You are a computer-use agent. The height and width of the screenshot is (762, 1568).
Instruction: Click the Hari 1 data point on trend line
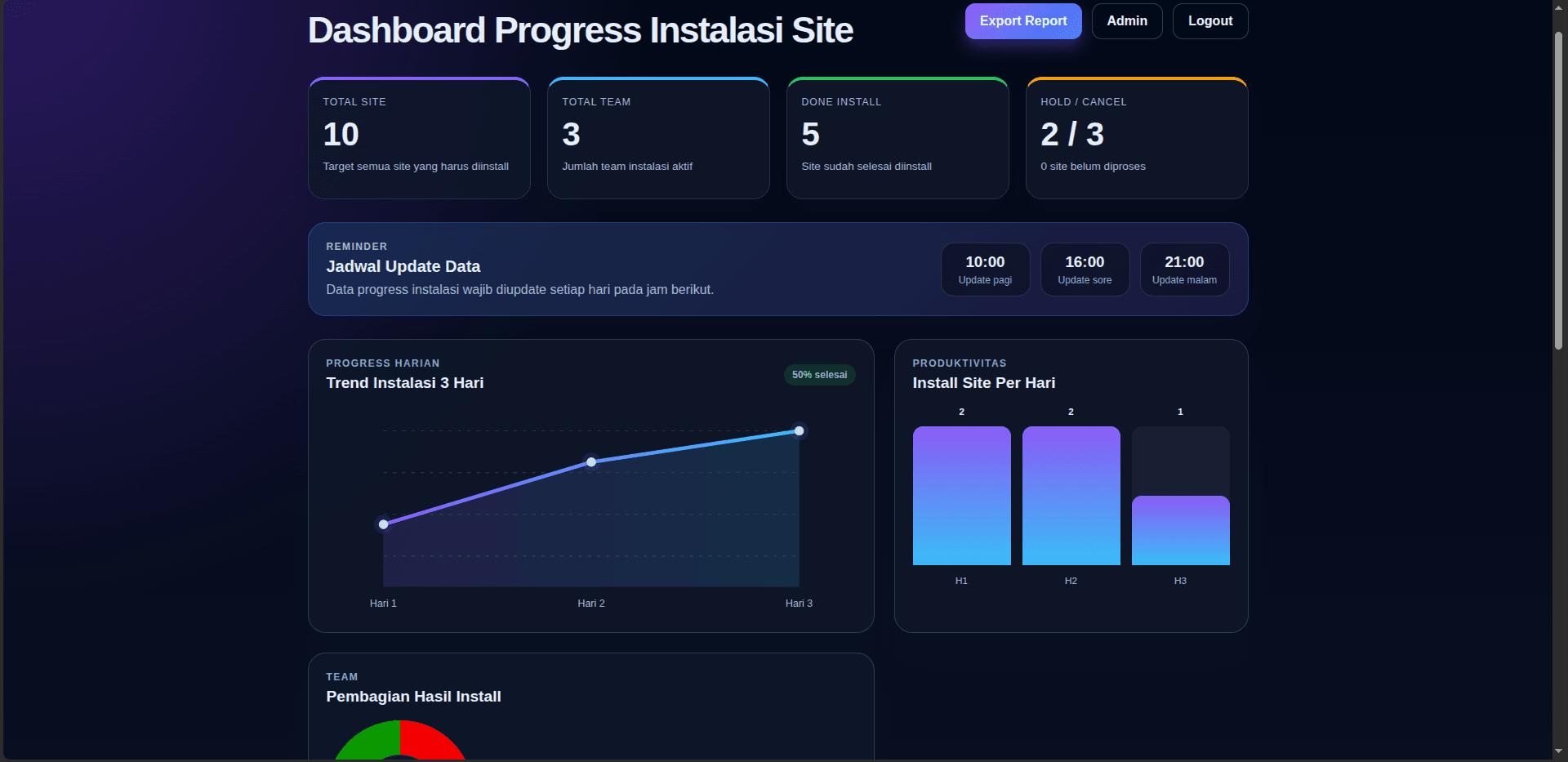pos(384,524)
